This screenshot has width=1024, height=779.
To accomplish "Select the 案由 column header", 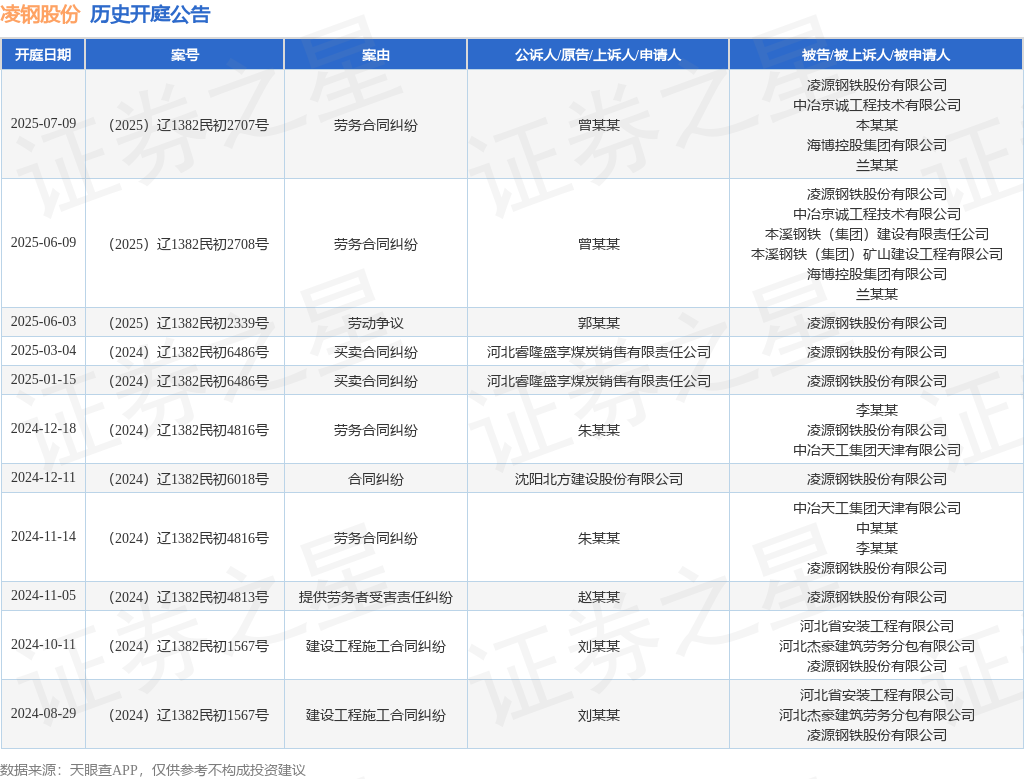I will (x=376, y=55).
